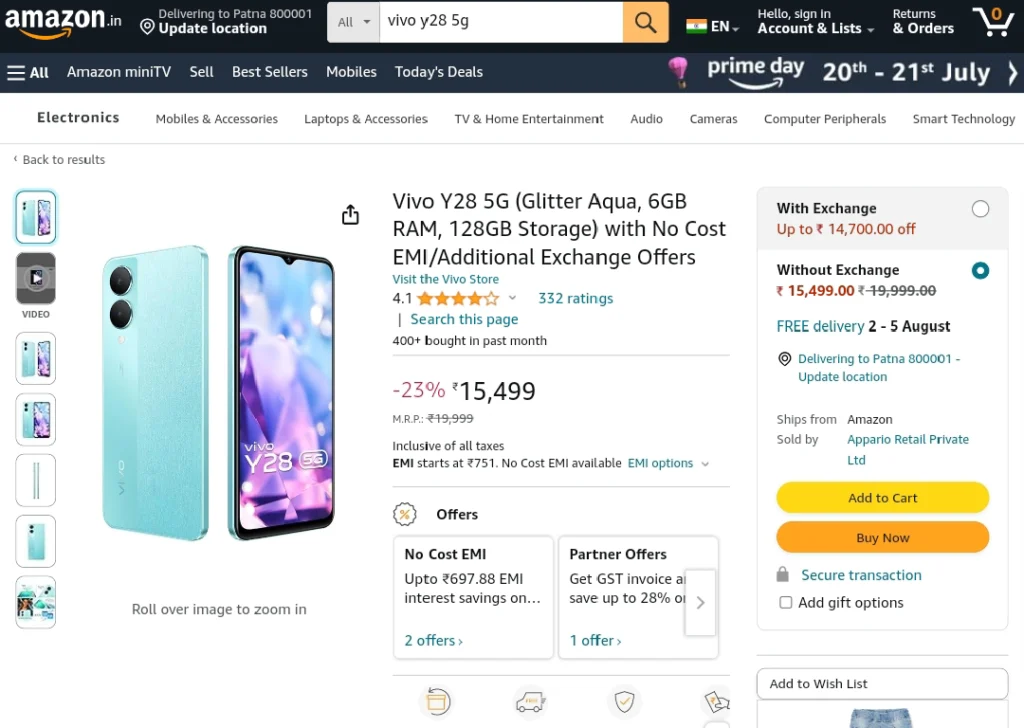
Task: Select the With Exchange radio option
Action: point(980,209)
